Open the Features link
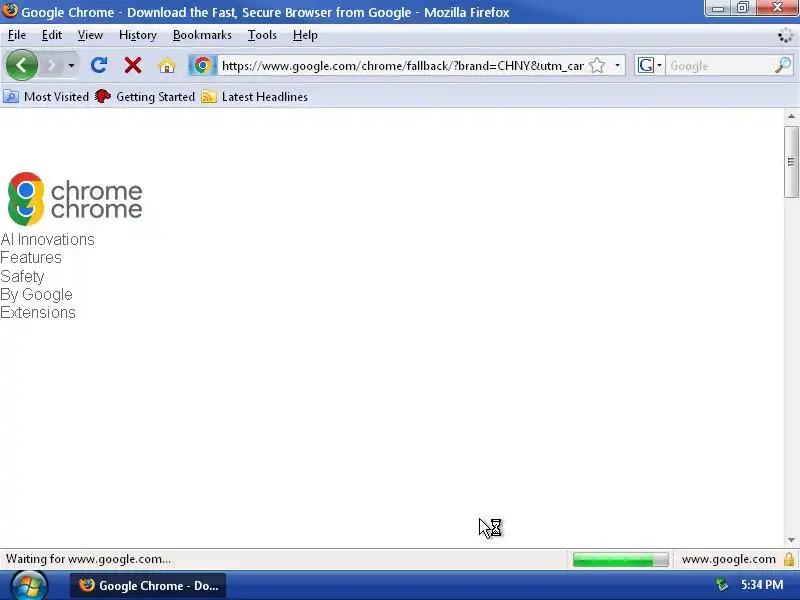Viewport: 800px width, 600px height. click(x=31, y=258)
